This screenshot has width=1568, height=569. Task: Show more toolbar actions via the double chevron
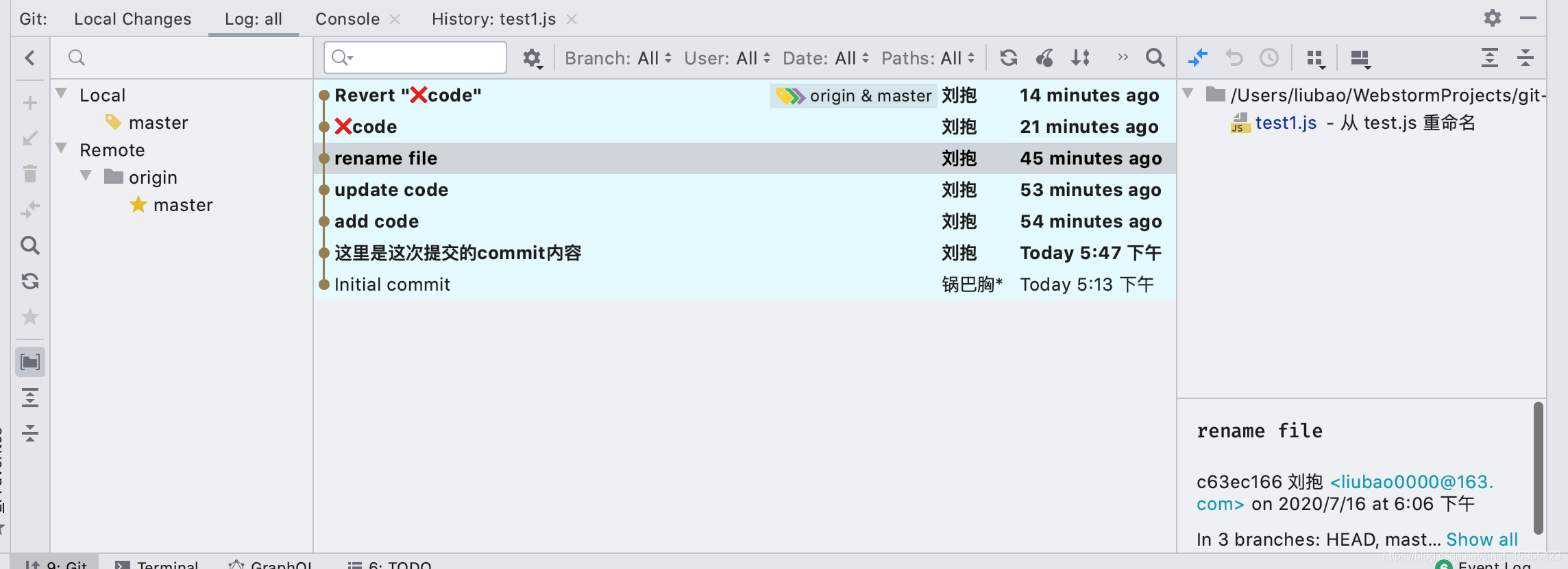tap(1123, 57)
